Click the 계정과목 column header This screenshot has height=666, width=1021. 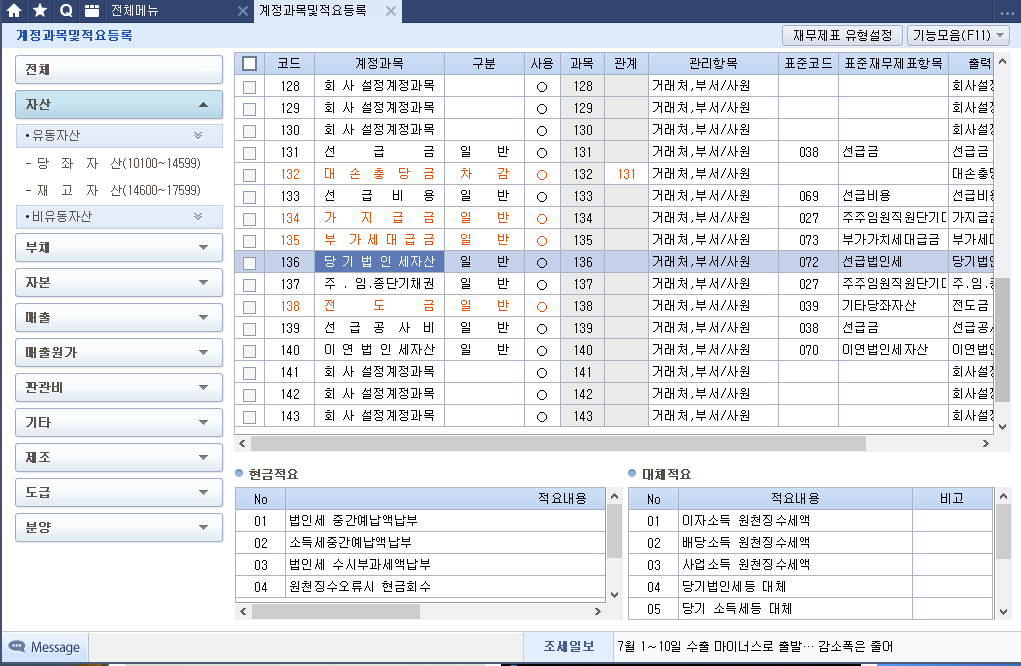click(x=379, y=63)
